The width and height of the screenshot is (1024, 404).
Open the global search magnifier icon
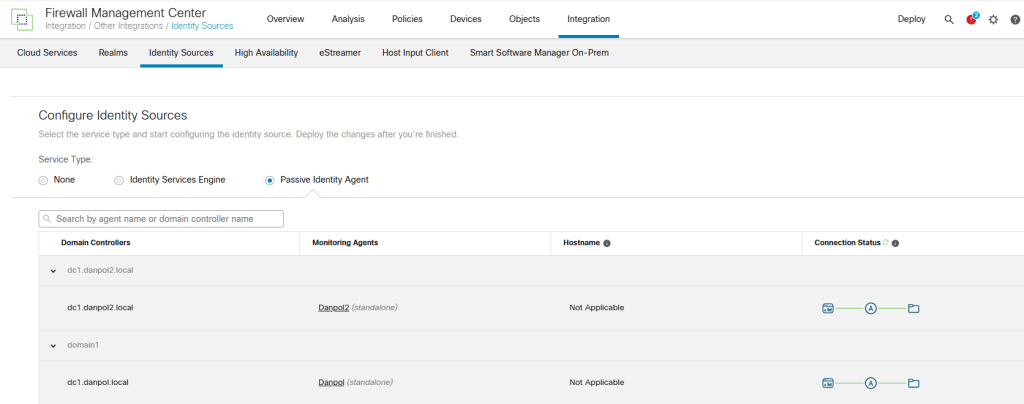pyautogui.click(x=949, y=20)
